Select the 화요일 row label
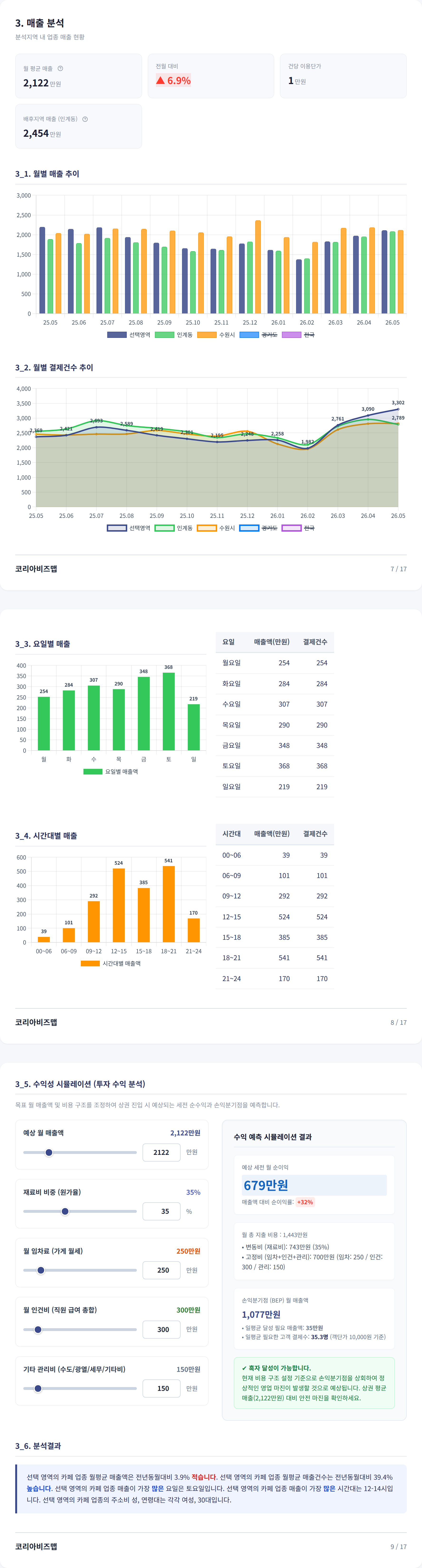The height and width of the screenshot is (1568, 422). [x=231, y=684]
